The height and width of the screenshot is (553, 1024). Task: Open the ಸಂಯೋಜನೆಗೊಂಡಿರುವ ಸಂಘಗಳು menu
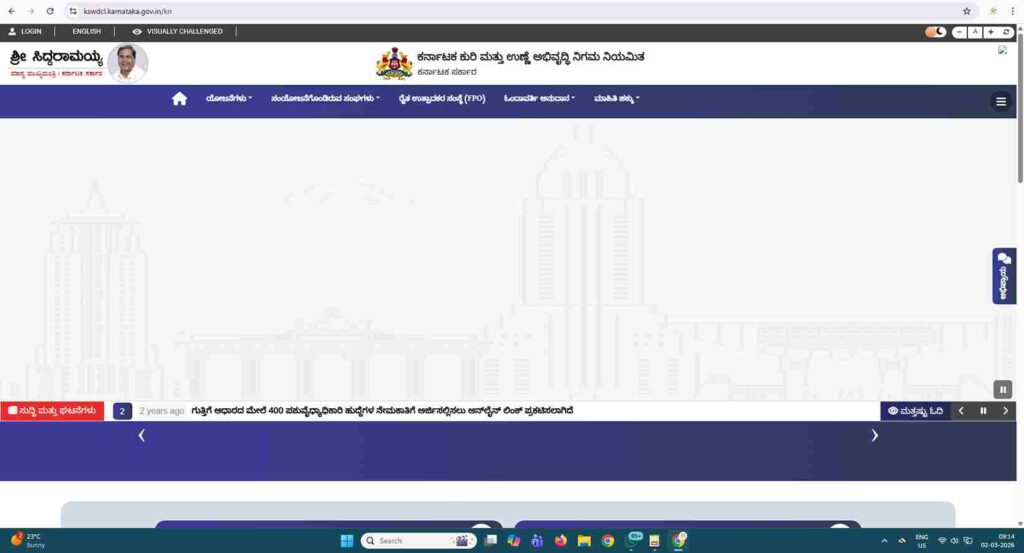point(325,99)
